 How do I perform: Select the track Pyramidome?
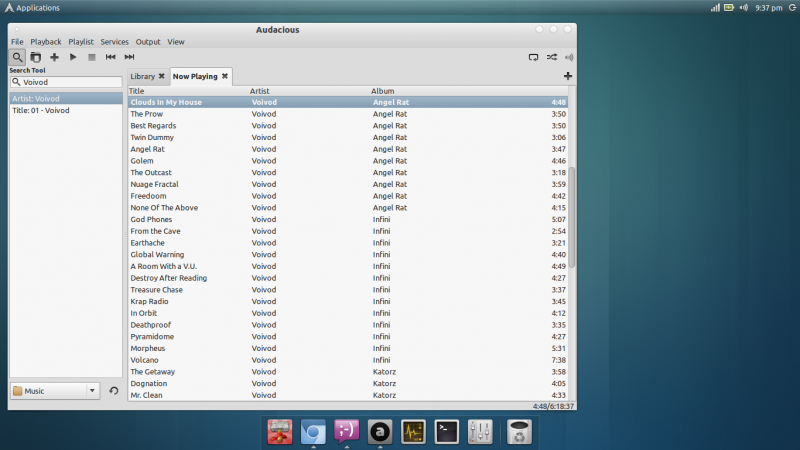pos(347,337)
